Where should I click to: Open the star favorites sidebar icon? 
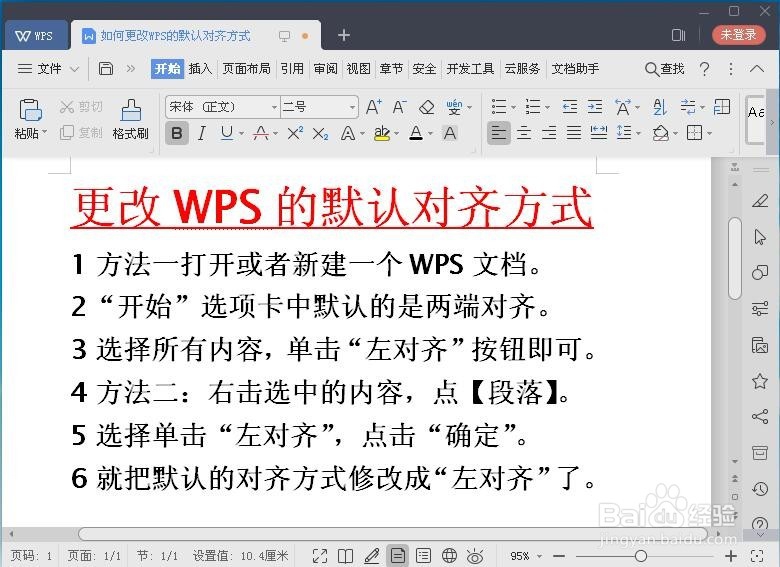click(760, 381)
